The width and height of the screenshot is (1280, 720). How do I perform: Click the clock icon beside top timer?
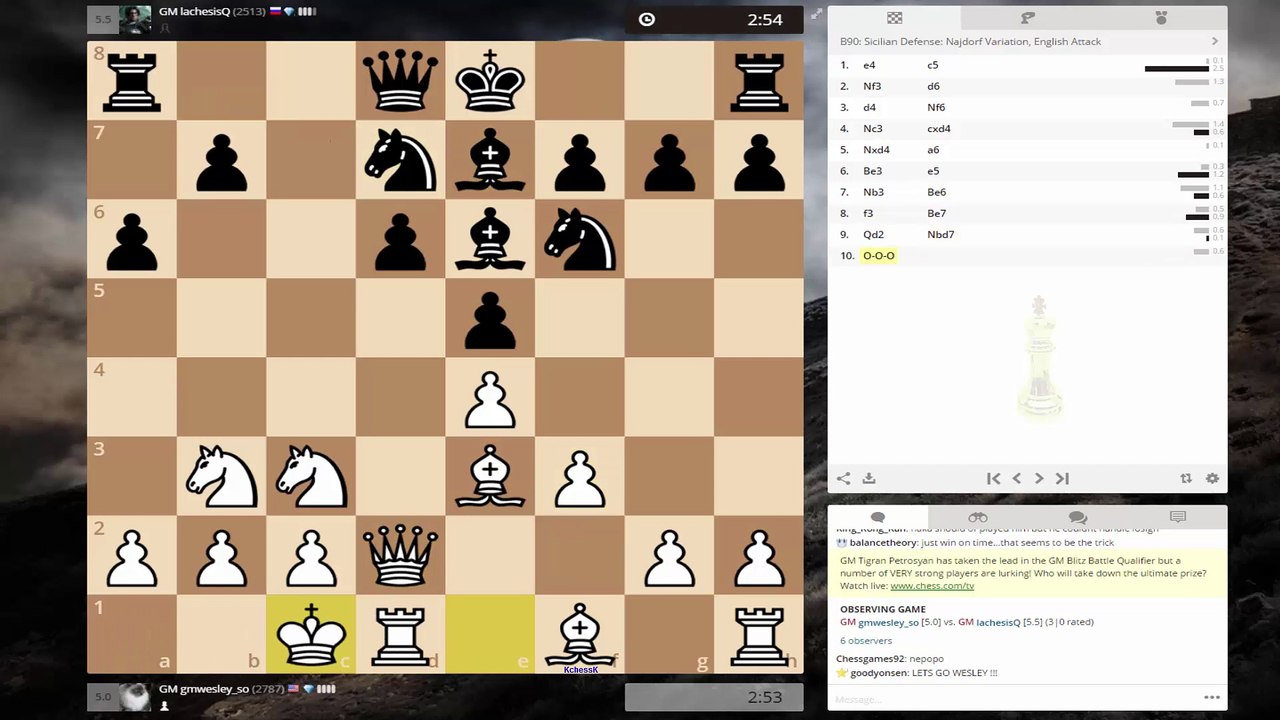(x=647, y=19)
